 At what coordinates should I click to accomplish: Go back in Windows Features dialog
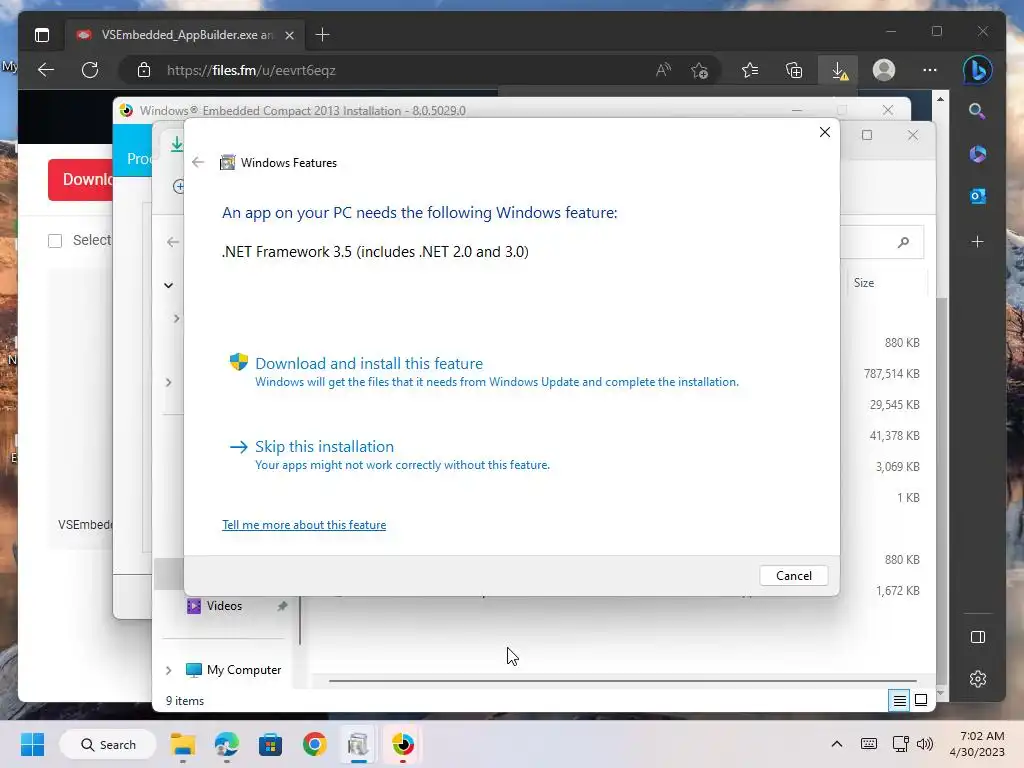[x=198, y=163]
